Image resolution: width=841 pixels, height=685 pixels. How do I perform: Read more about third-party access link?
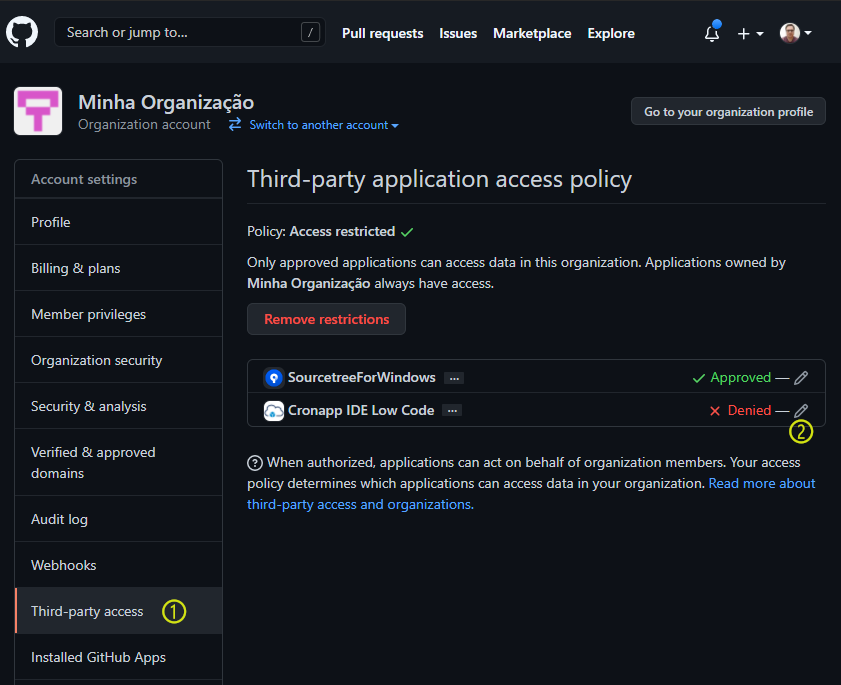coord(531,494)
